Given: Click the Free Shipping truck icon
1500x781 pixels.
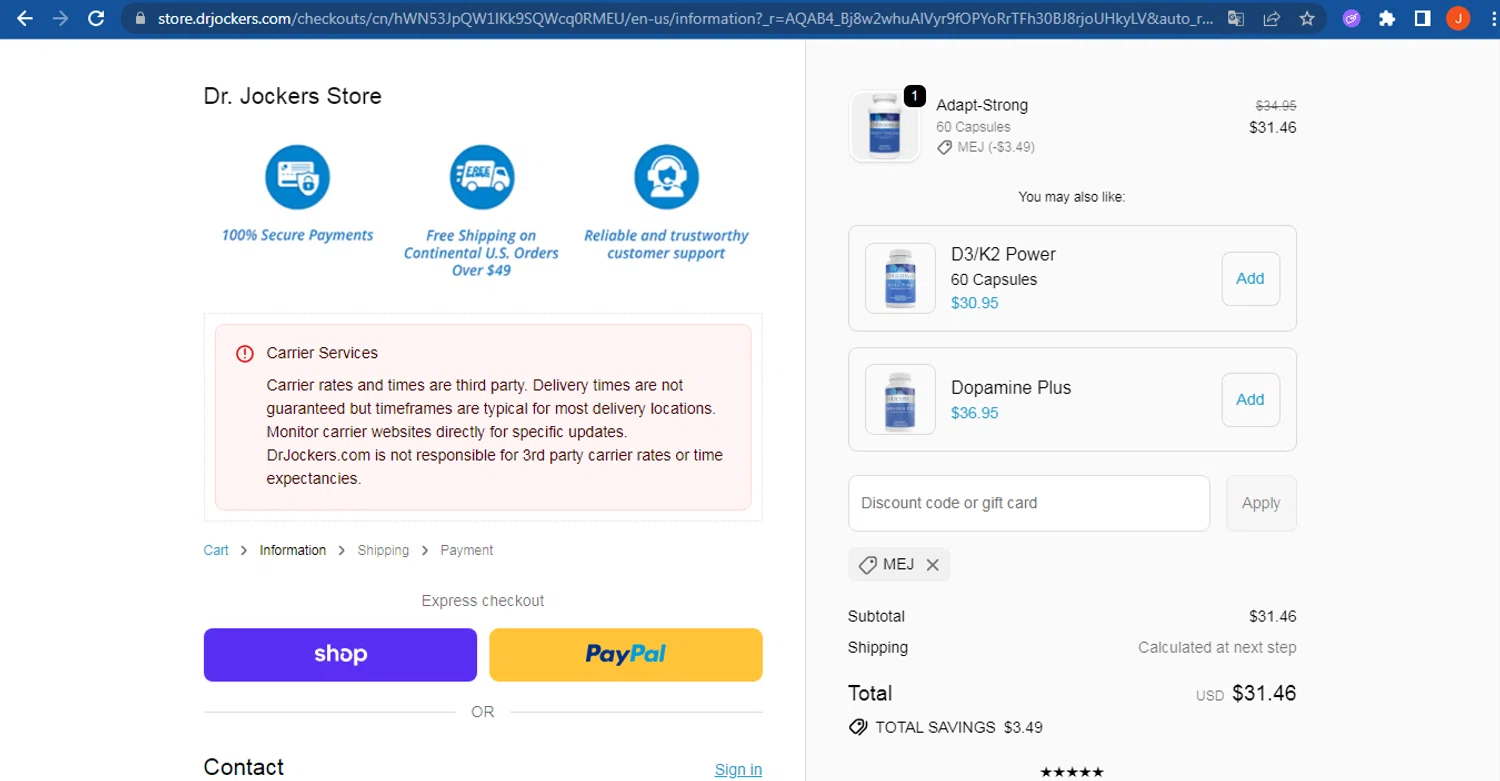Looking at the screenshot, I should (482, 177).
